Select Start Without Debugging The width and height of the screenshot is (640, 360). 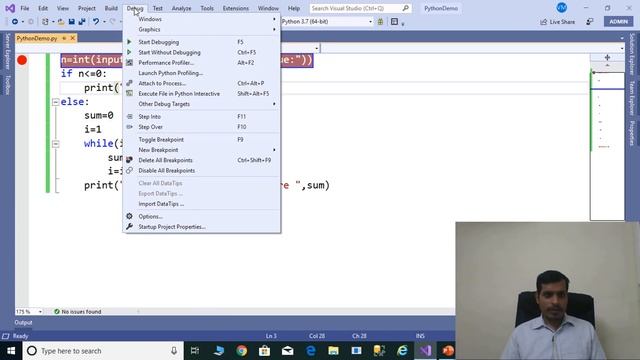coord(202,52)
